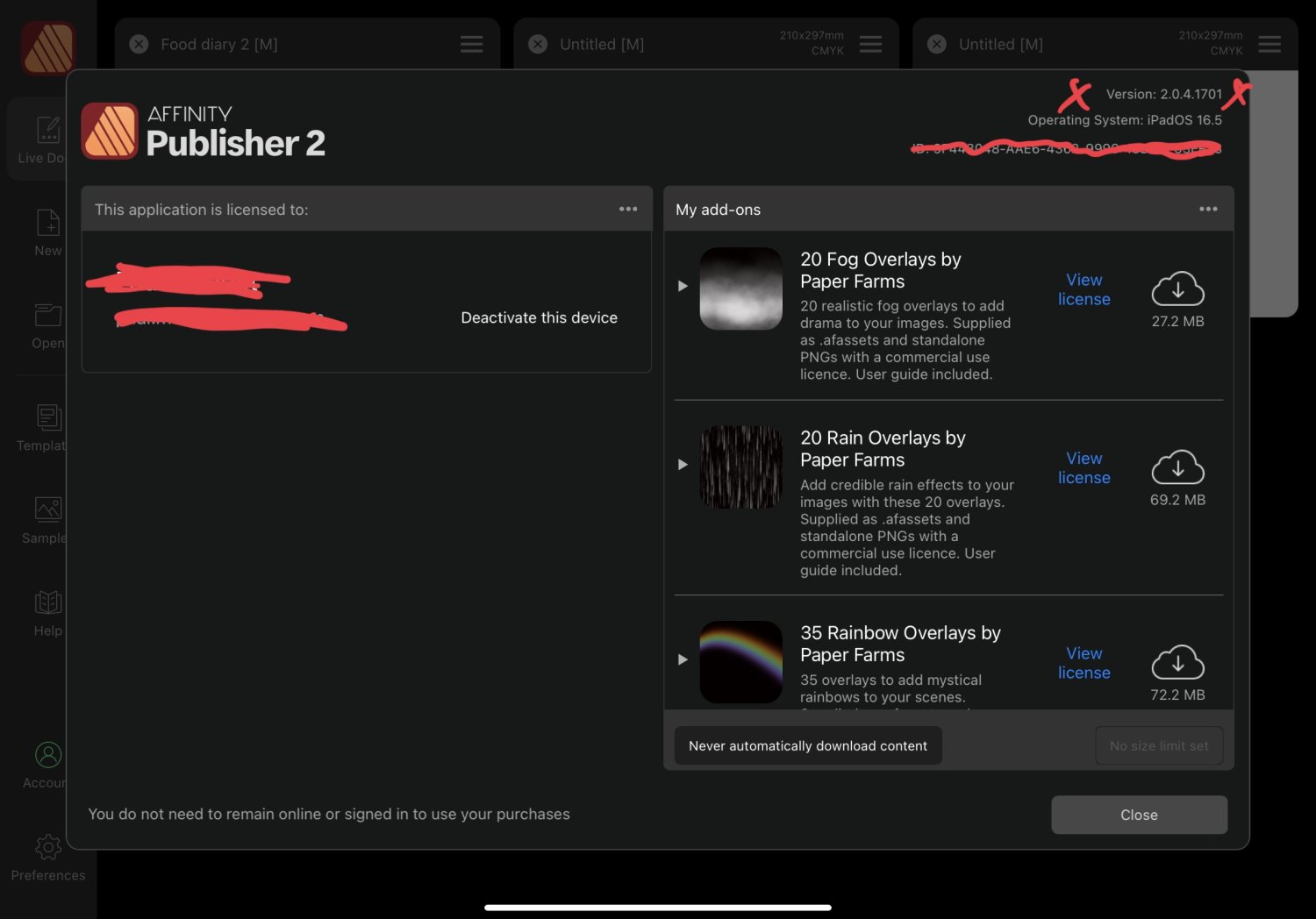Download the 20 Fog Overlays add-on
Image resolution: width=1316 pixels, height=919 pixels.
tap(1177, 289)
